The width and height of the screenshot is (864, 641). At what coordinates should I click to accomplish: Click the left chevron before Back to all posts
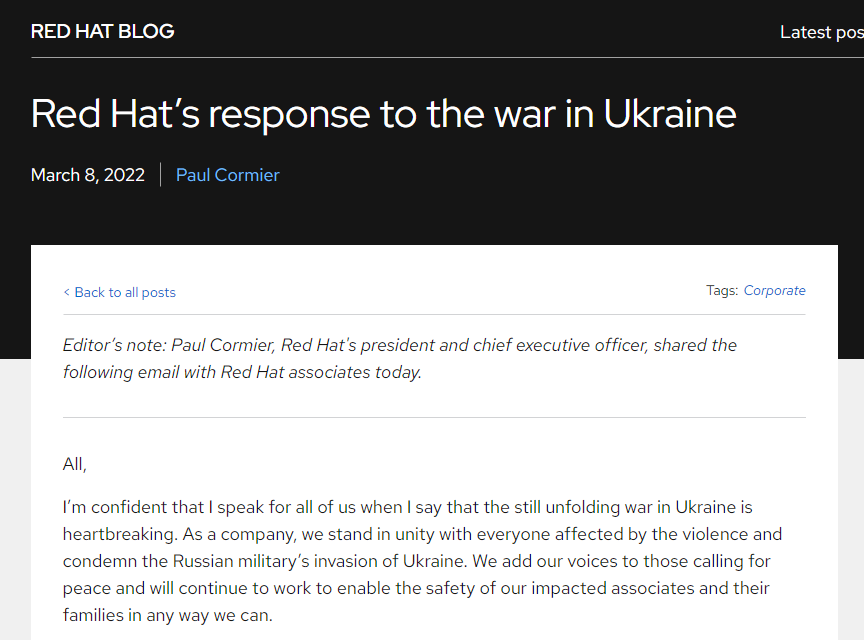pos(67,292)
